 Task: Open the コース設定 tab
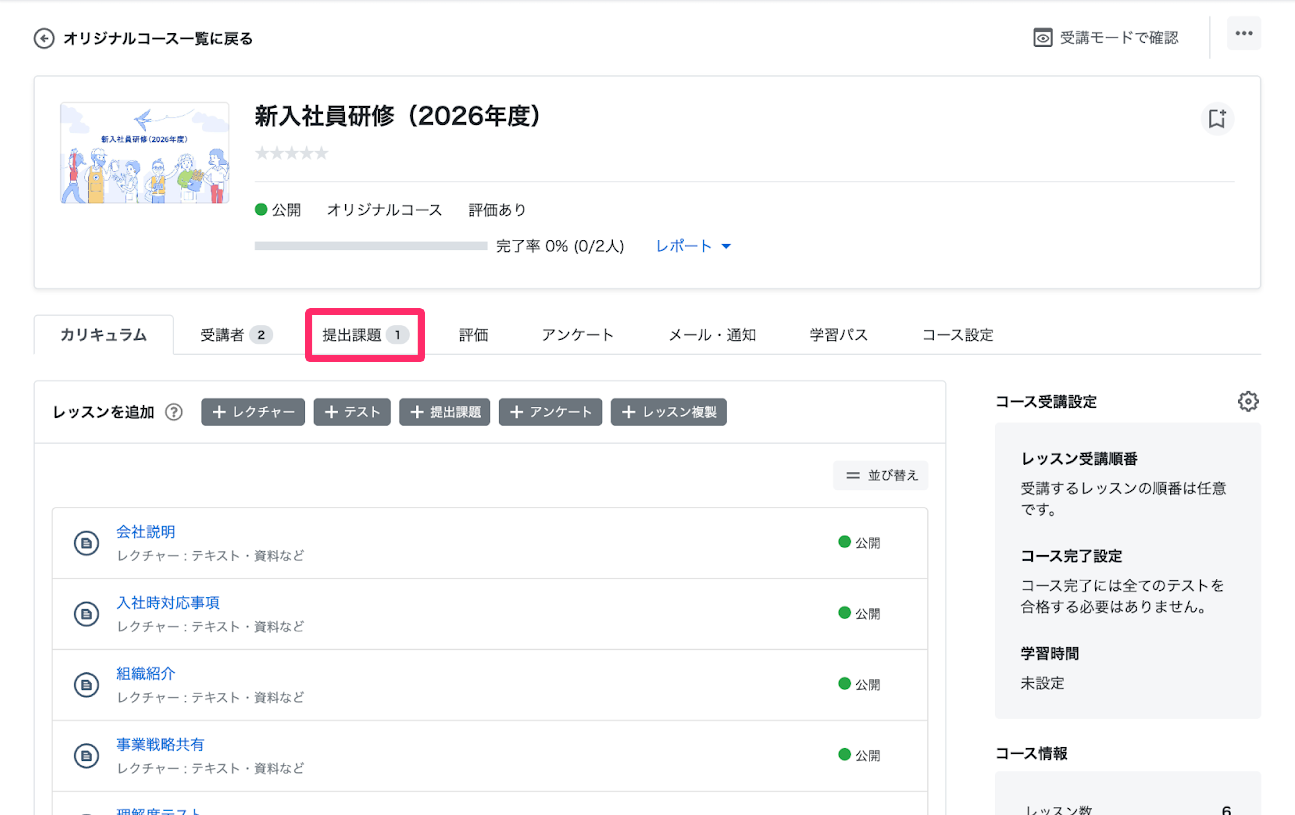click(957, 335)
